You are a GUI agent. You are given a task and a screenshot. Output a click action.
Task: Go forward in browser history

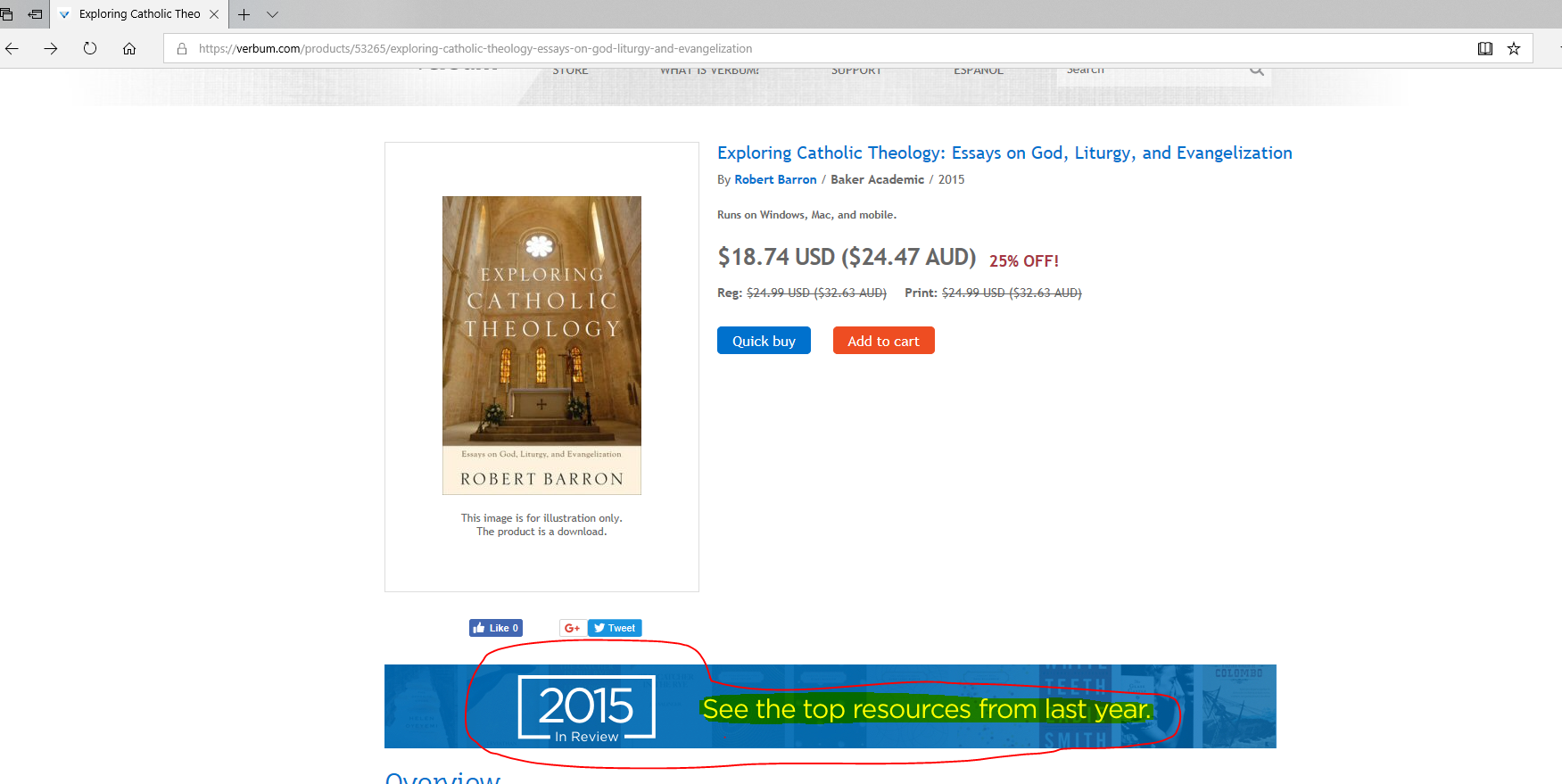pos(51,49)
